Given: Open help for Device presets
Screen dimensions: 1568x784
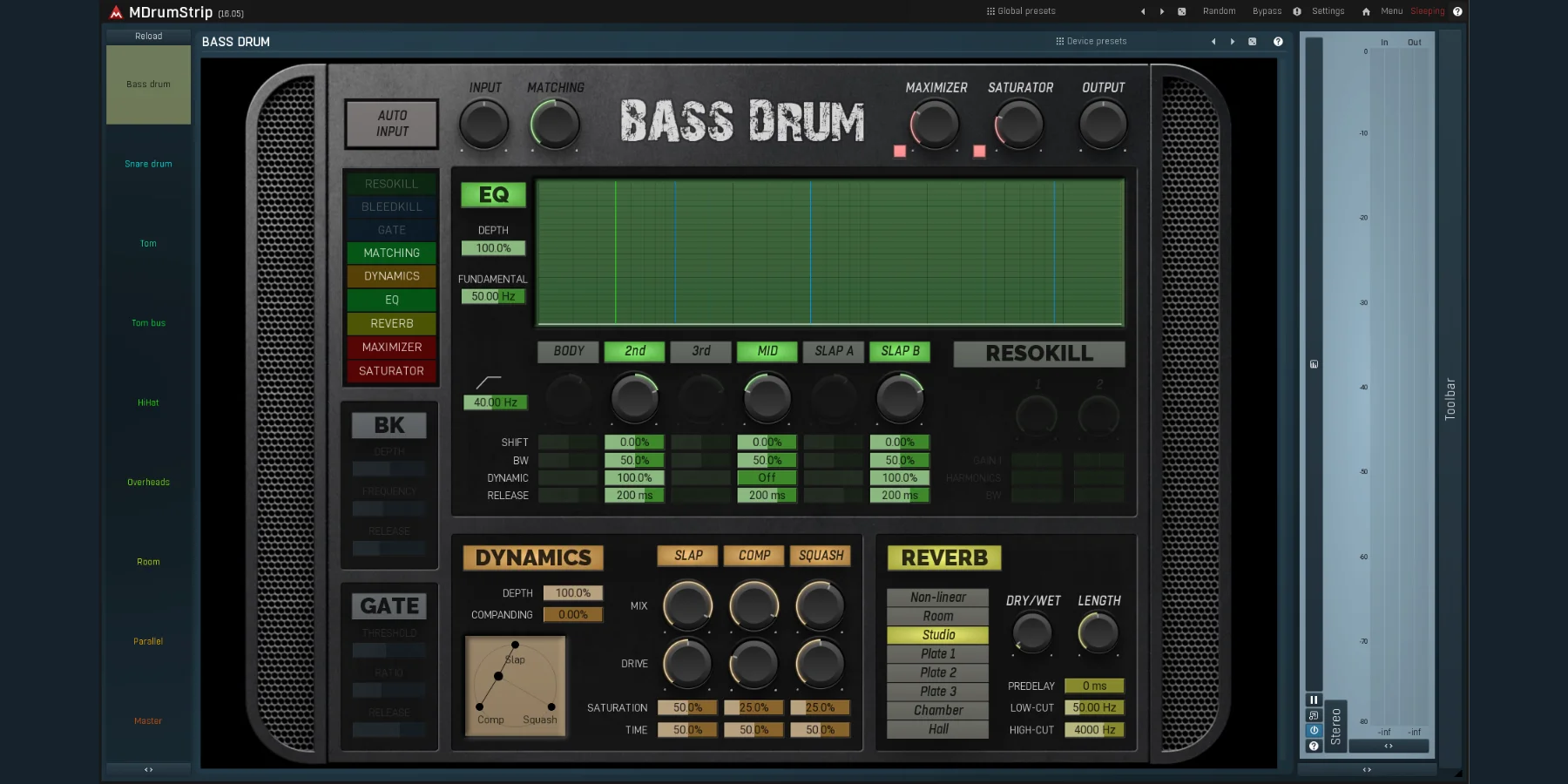Looking at the screenshot, I should tap(1278, 42).
